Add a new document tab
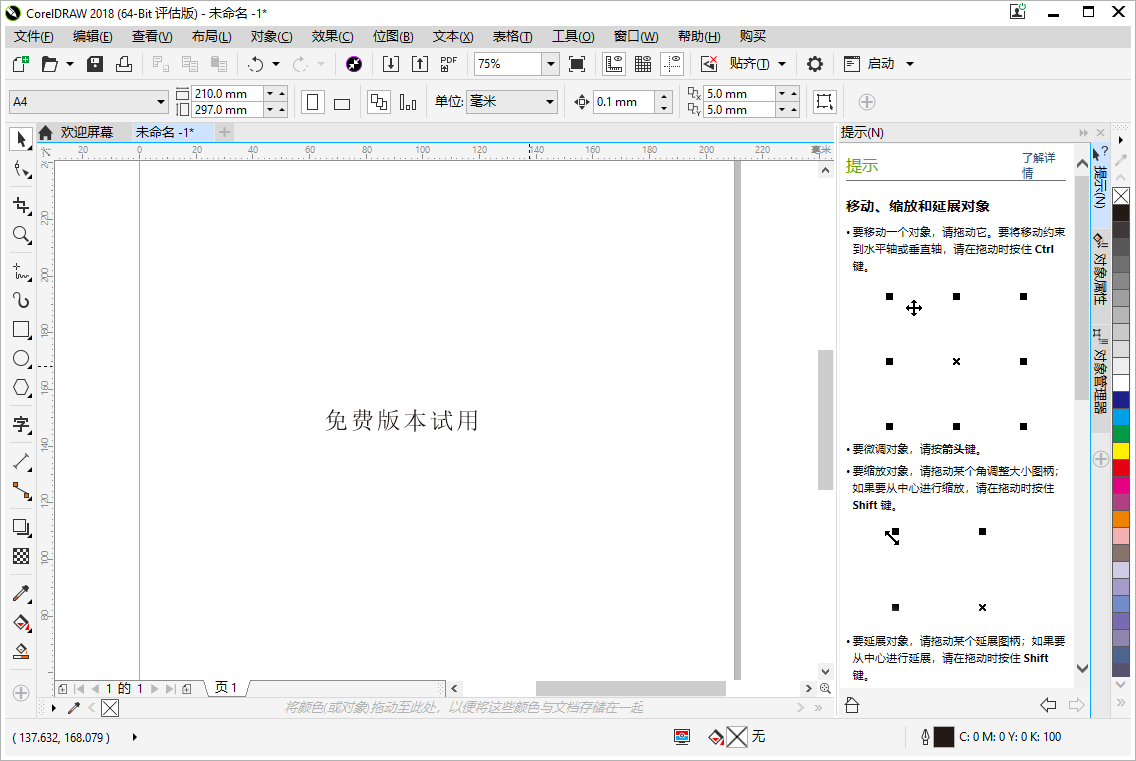Screen dimensions: 1136x761 [x=225, y=132]
